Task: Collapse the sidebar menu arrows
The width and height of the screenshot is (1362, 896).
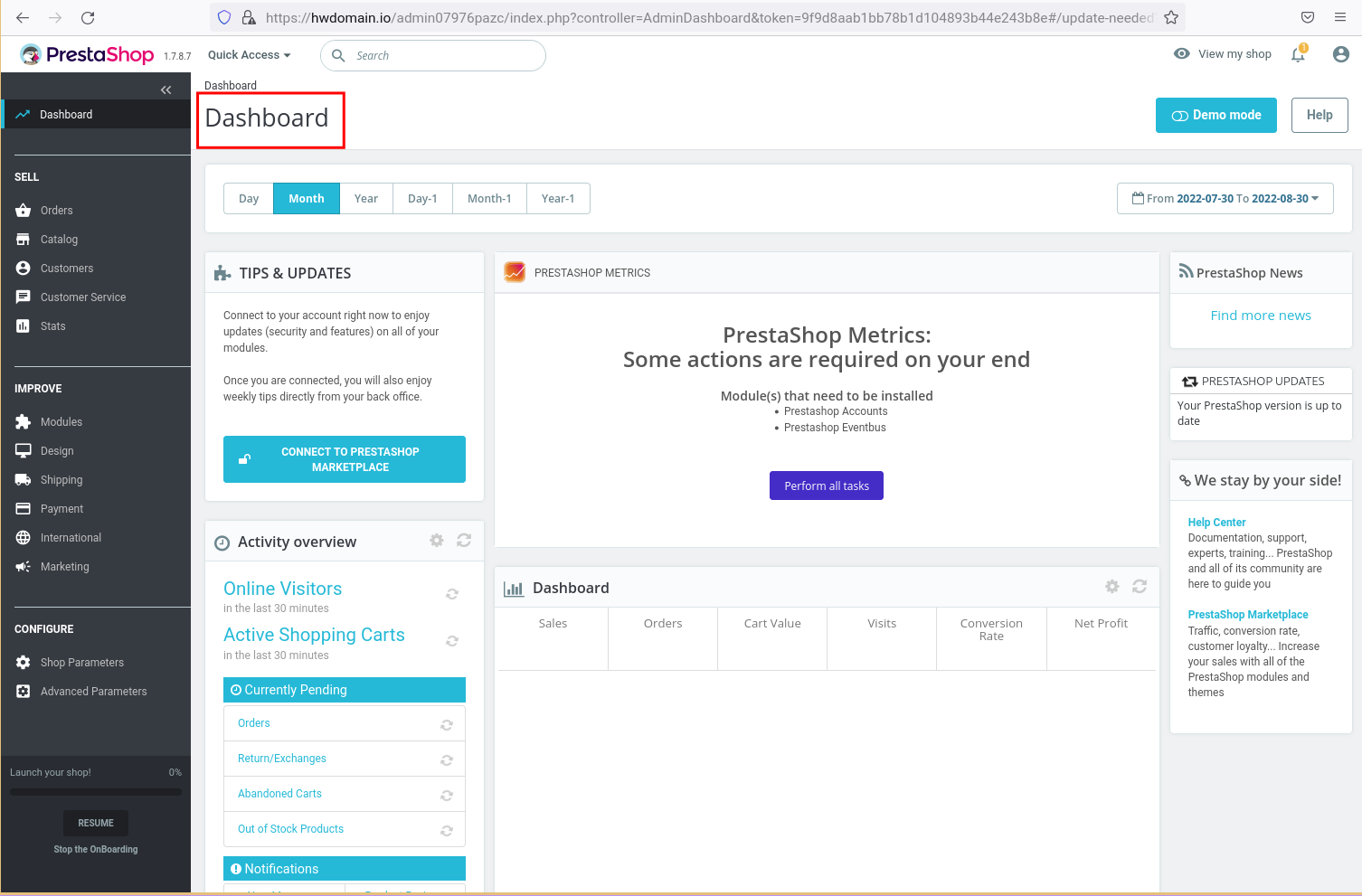Action: 166,90
